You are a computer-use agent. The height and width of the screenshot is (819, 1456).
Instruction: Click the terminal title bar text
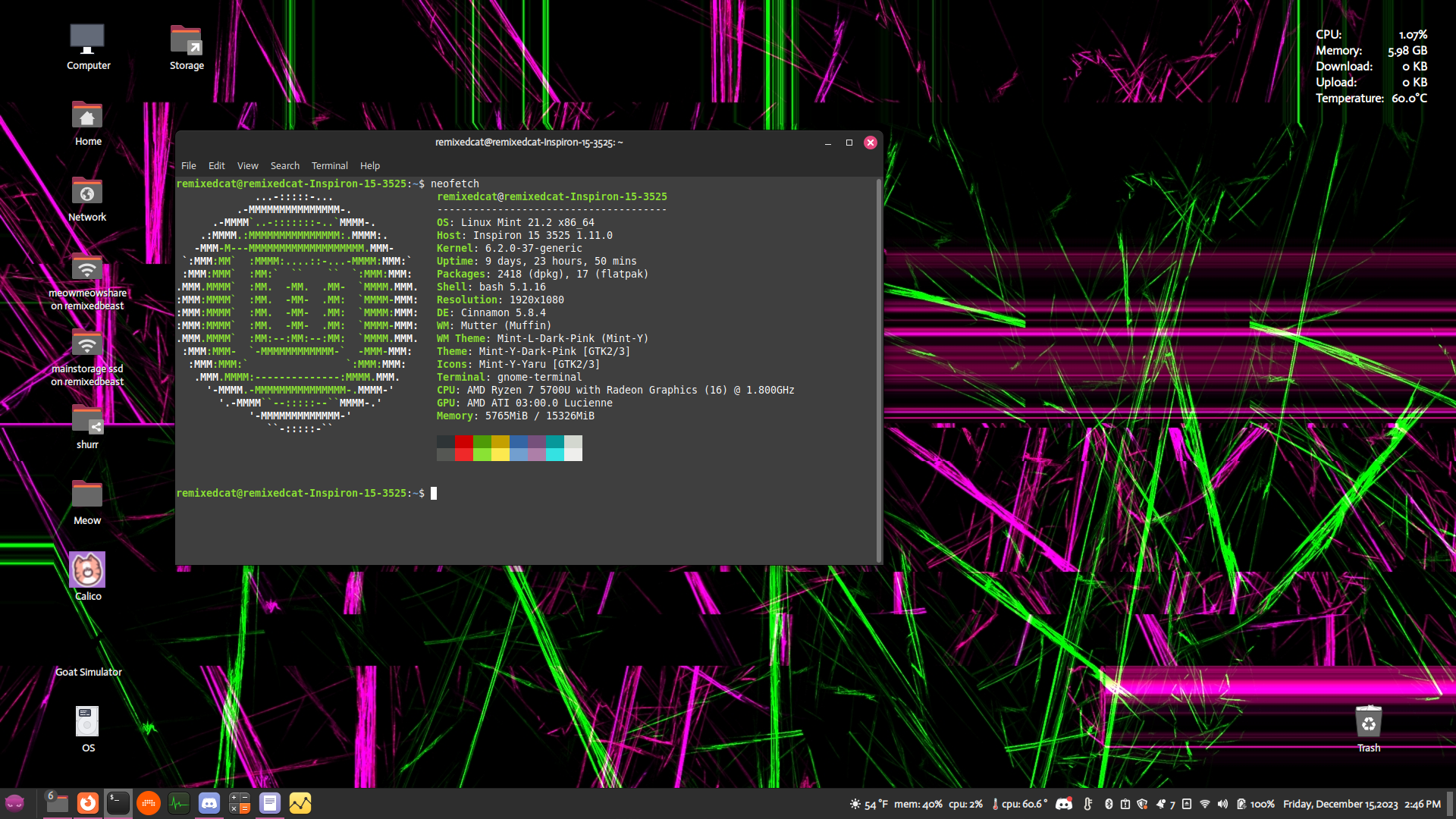click(x=529, y=143)
